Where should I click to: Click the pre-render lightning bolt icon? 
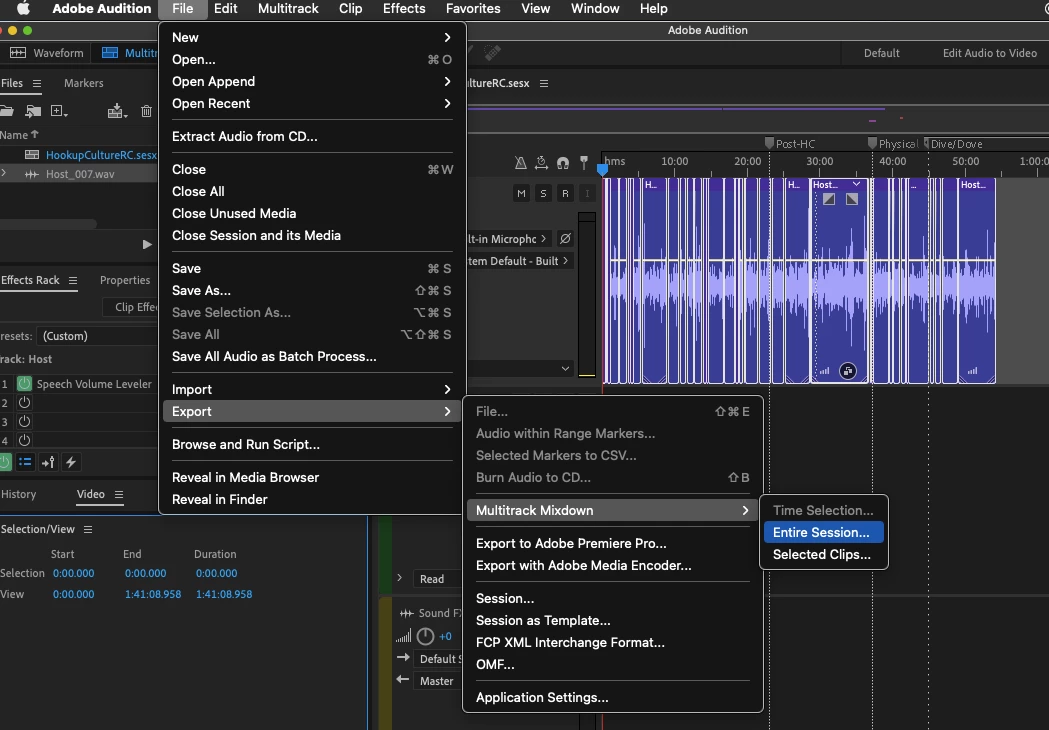click(71, 462)
